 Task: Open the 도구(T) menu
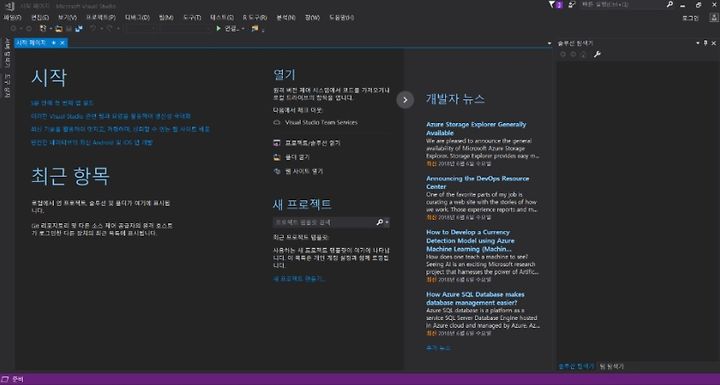click(x=192, y=17)
